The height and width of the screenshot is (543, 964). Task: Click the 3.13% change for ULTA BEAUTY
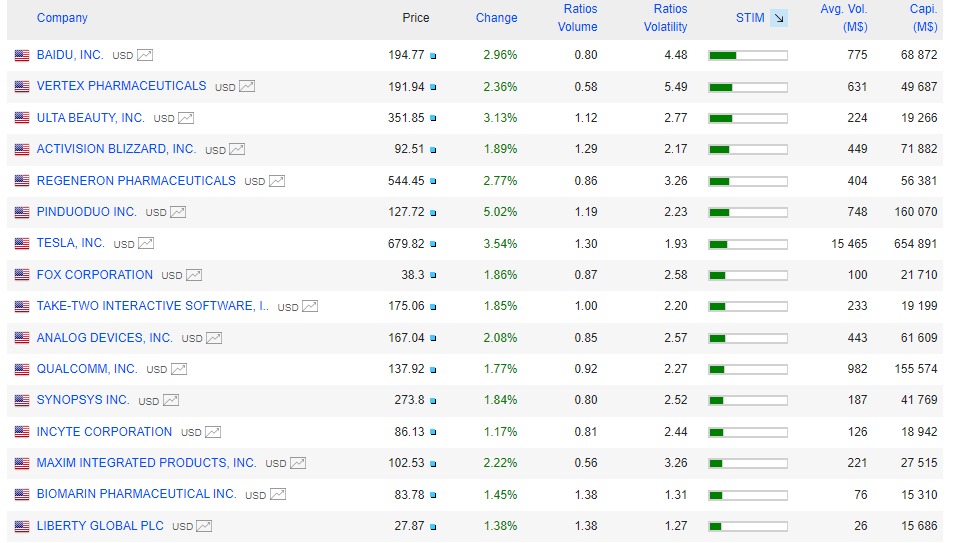point(500,117)
